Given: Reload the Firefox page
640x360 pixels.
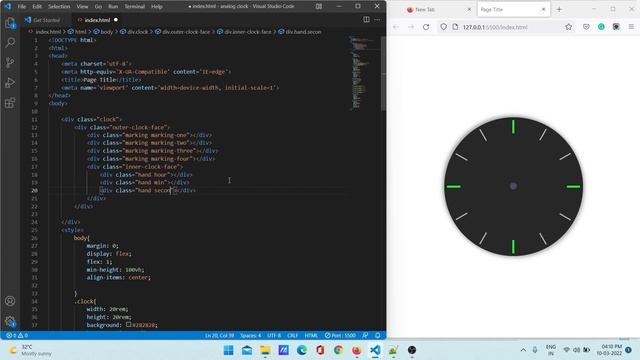Looking at the screenshot, I should pos(426,27).
